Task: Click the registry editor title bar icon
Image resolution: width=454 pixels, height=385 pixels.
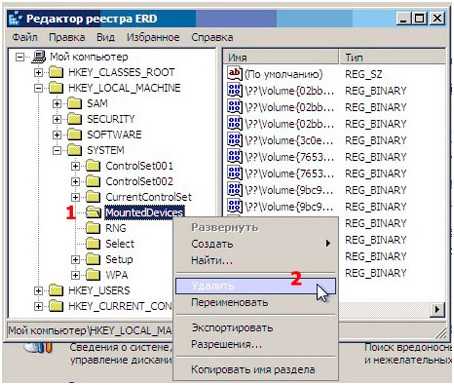Action: pos(15,19)
